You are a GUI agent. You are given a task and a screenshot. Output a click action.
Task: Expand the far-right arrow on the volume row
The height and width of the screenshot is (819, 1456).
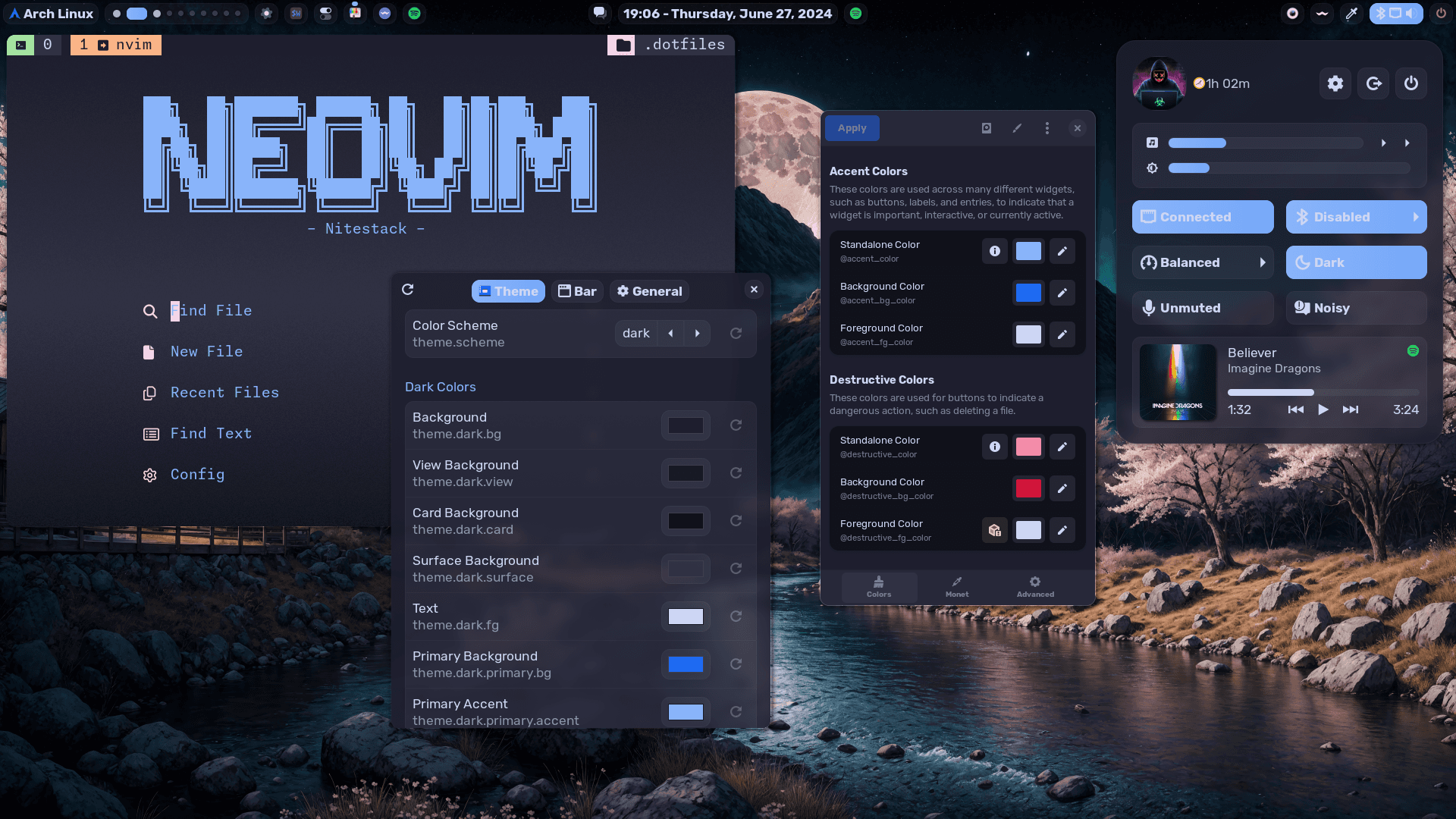(1407, 143)
